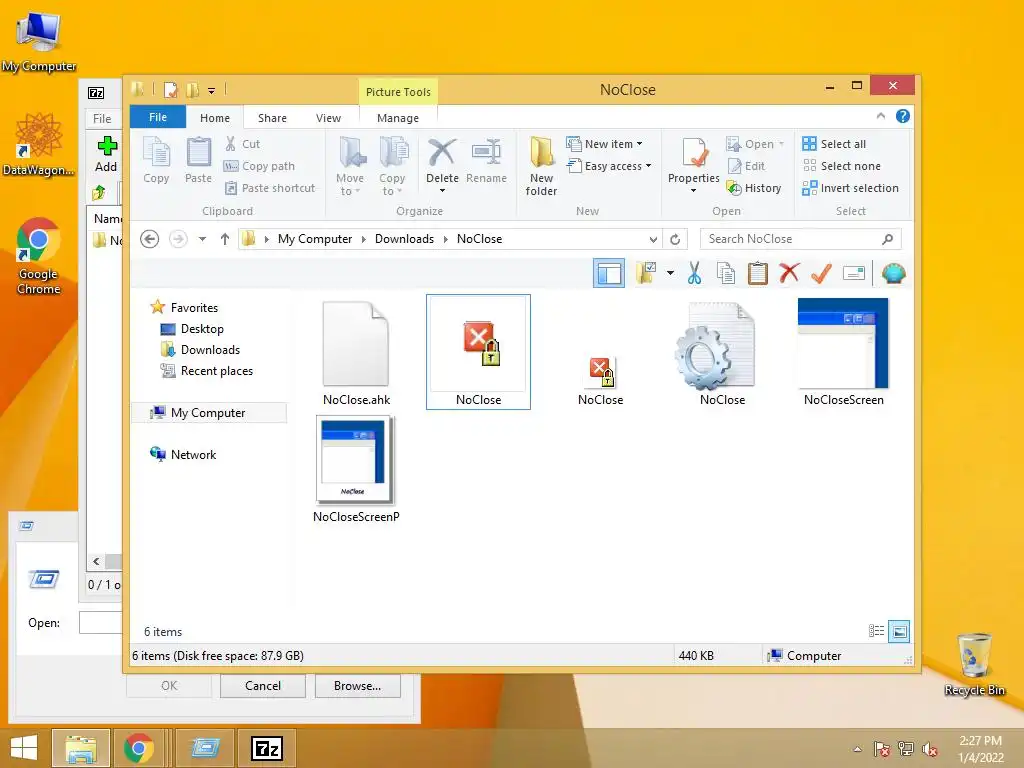Open the Properties dropdown arrow

click(694, 191)
